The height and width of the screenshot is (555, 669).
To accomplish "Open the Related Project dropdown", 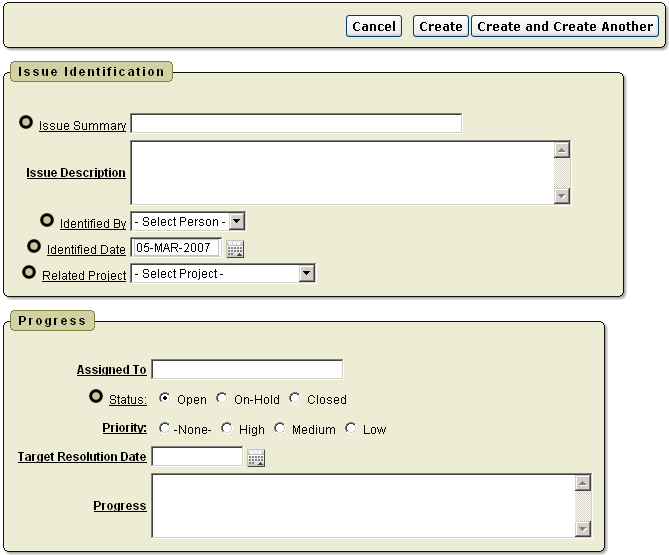I will coord(223,273).
